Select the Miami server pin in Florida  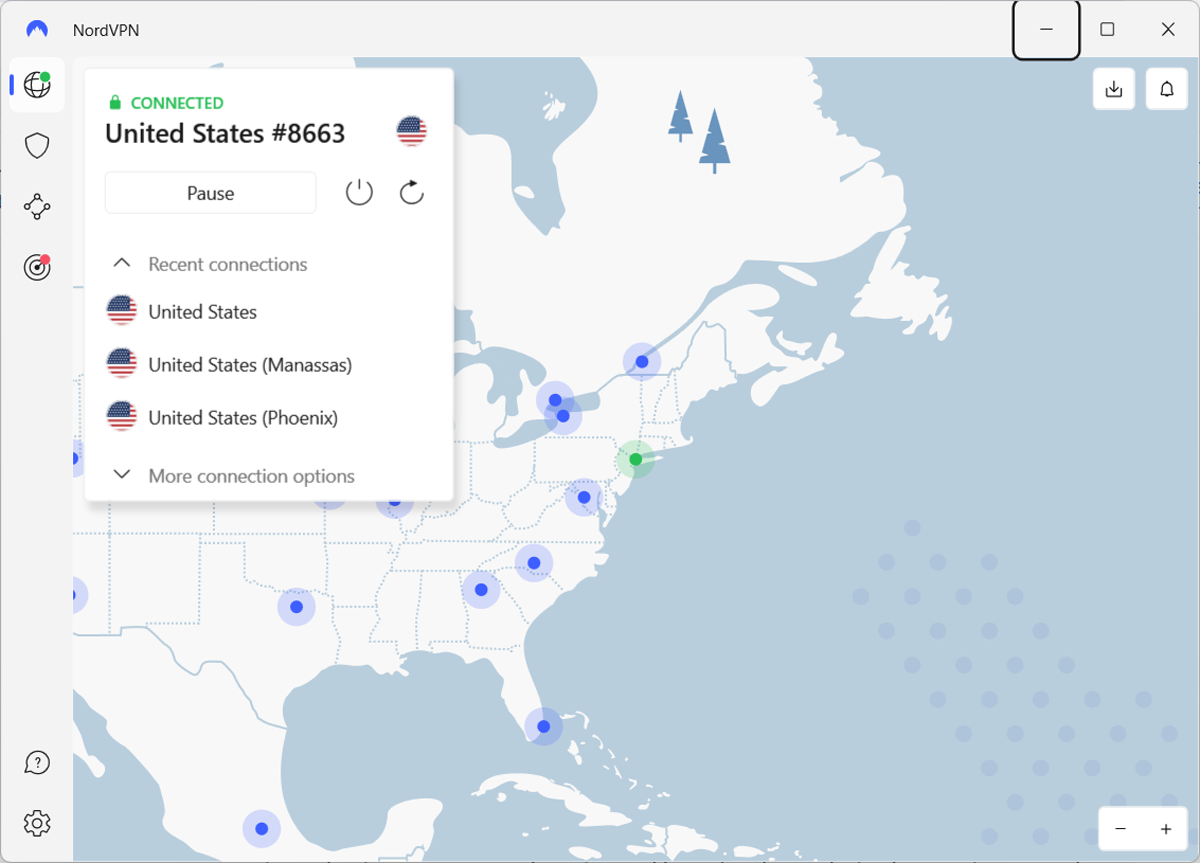click(543, 726)
